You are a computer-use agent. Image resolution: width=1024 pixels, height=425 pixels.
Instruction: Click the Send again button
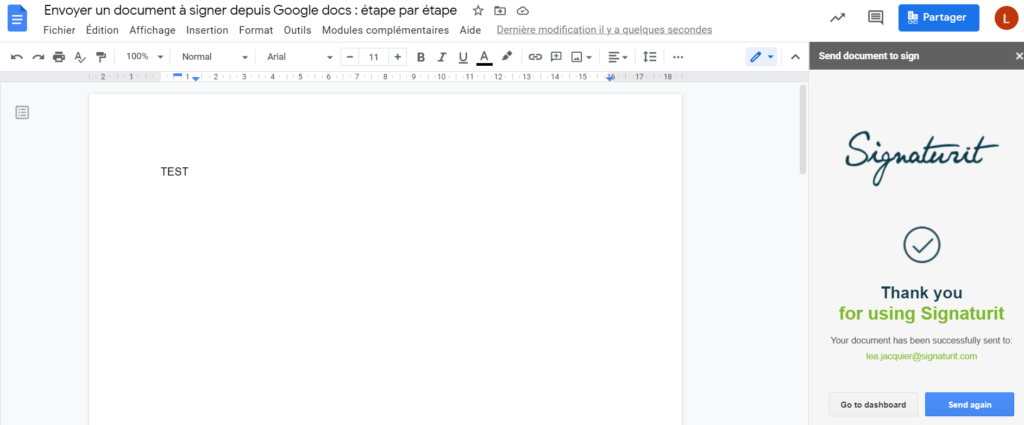[x=969, y=405]
